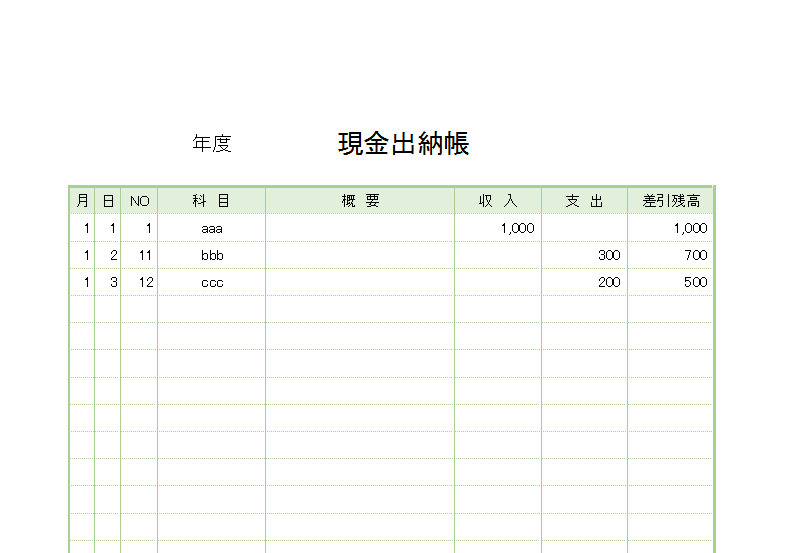Select the 概要 column header
Viewport: 786px width, 553px height.
click(360, 201)
